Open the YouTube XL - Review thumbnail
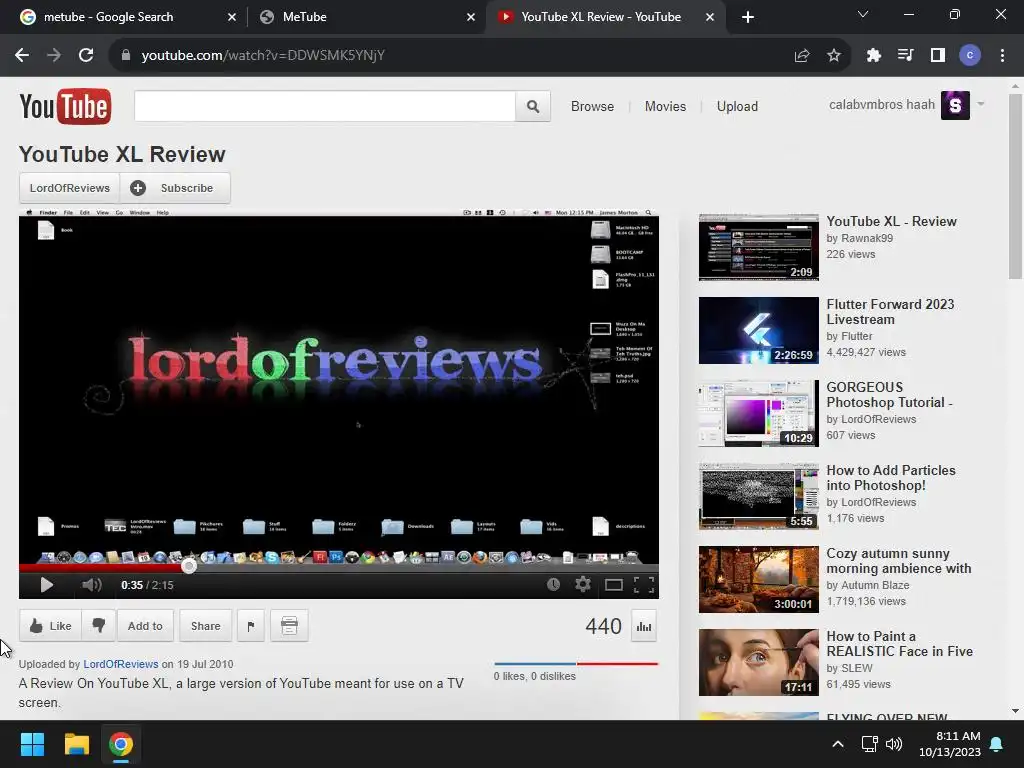The width and height of the screenshot is (1024, 768). click(x=758, y=247)
